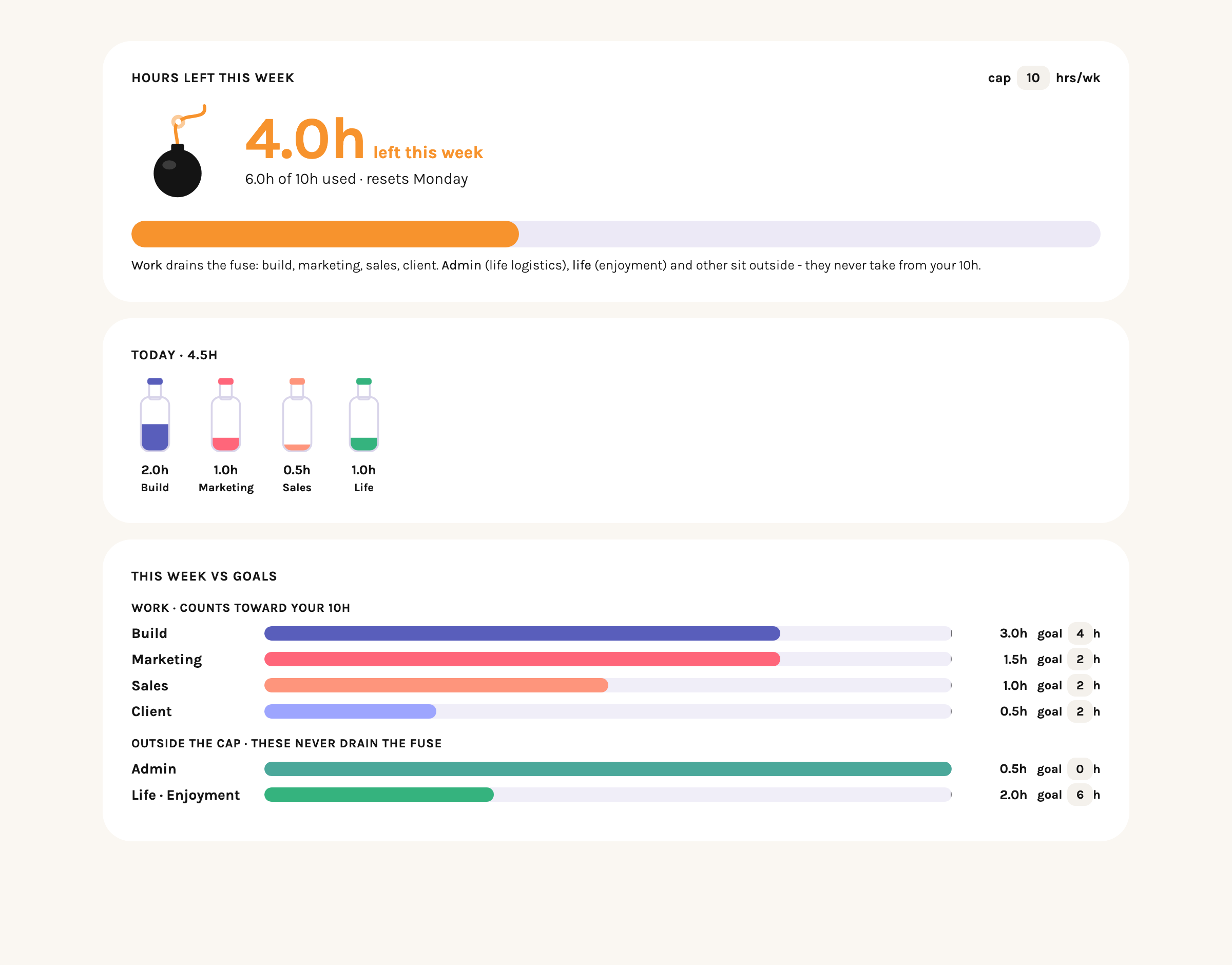Select the Marketing bottle icon
The image size is (1232, 965).
(x=226, y=415)
